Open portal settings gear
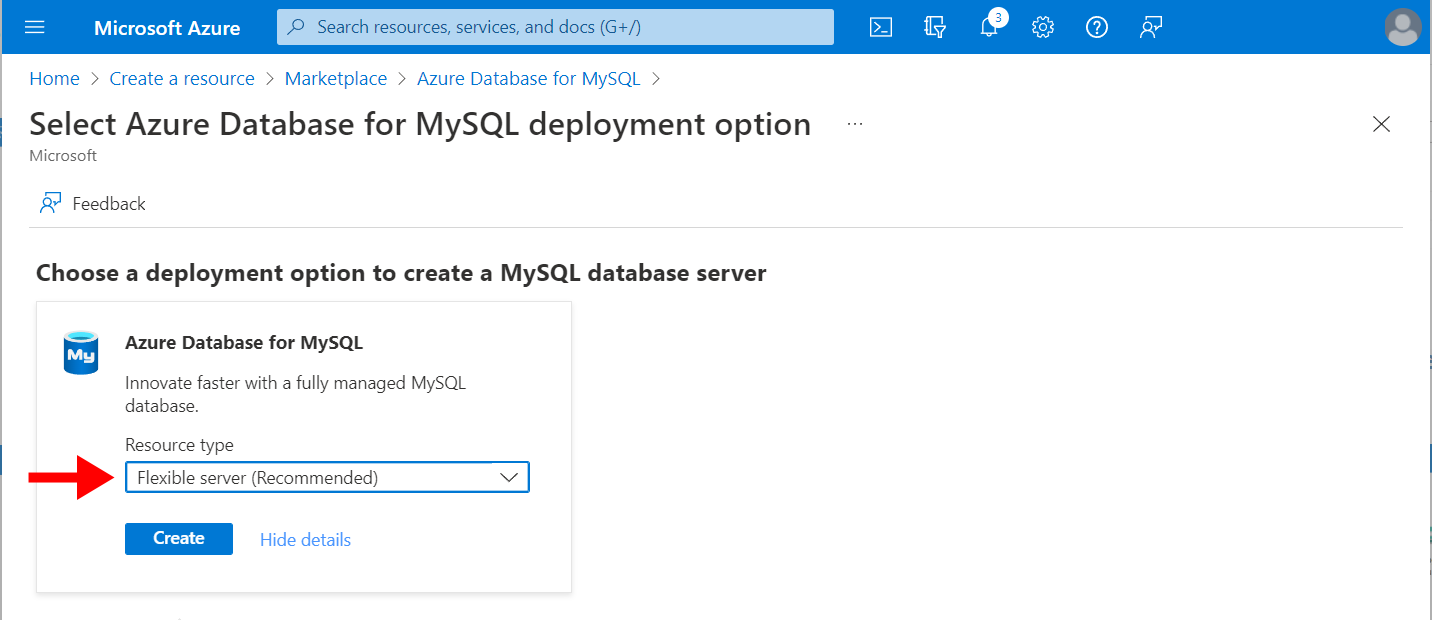Image resolution: width=1432 pixels, height=620 pixels. (1043, 27)
